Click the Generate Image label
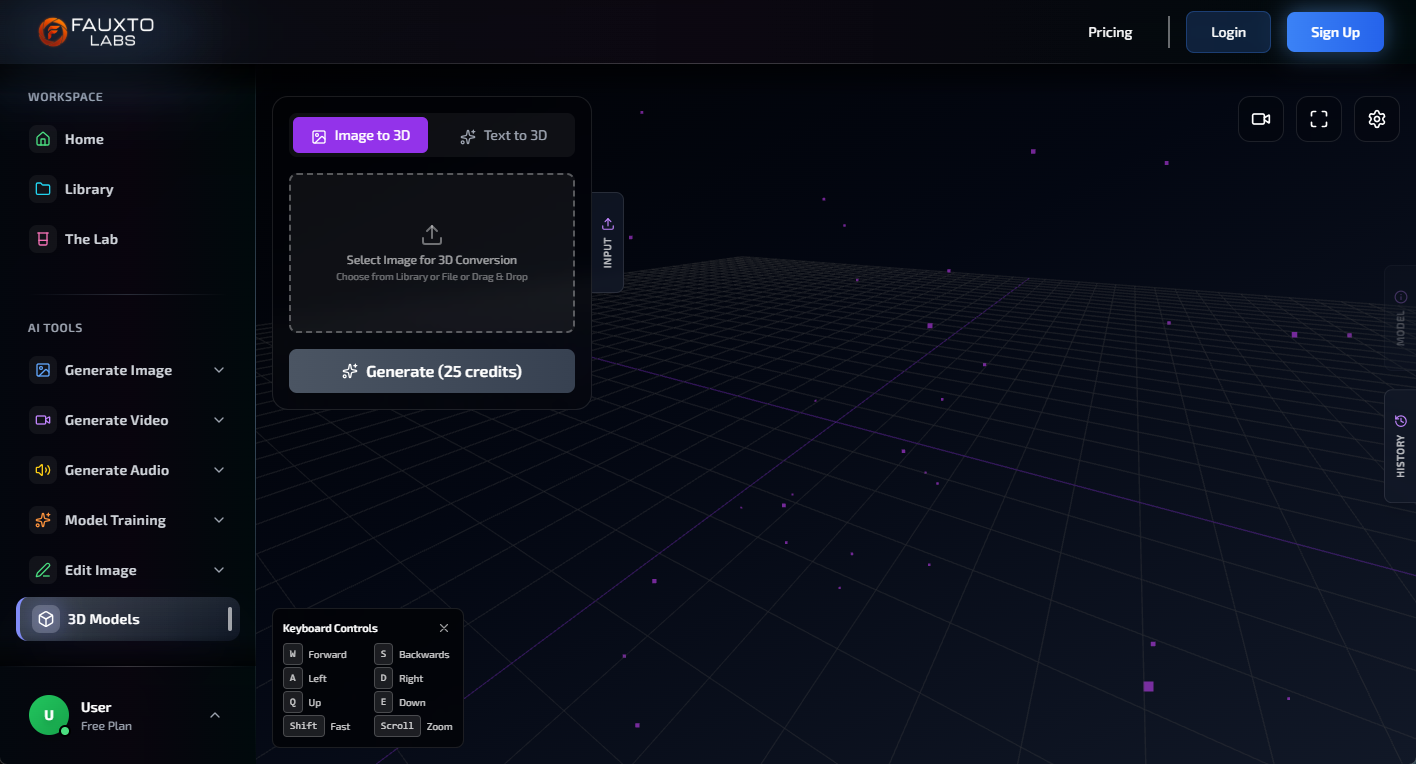This screenshot has width=1416, height=764. [118, 370]
